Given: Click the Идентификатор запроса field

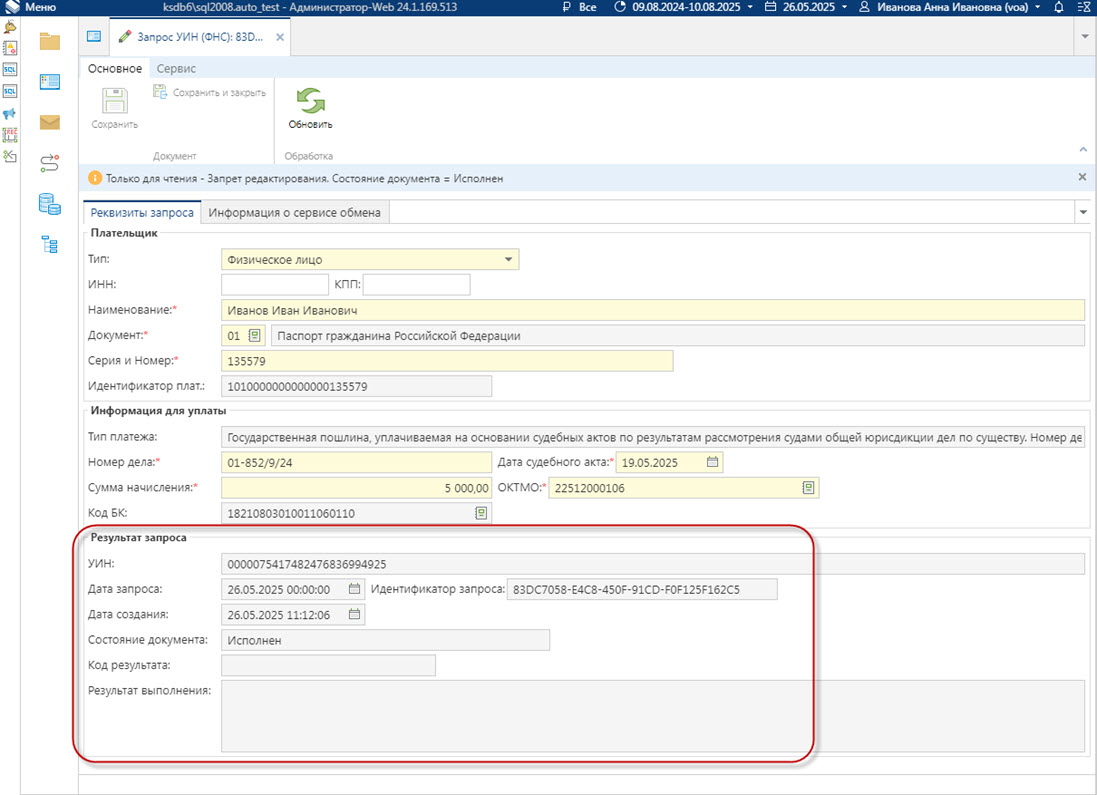Looking at the screenshot, I should coord(642,589).
